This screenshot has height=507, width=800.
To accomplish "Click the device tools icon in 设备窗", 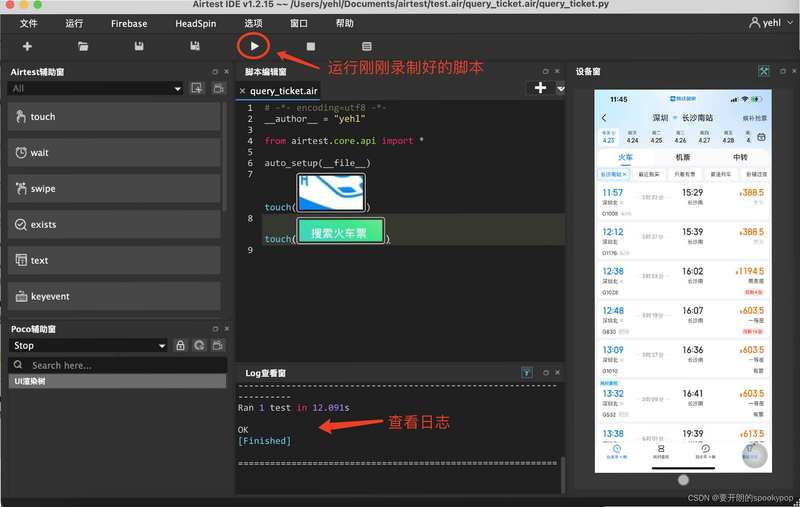I will (763, 71).
